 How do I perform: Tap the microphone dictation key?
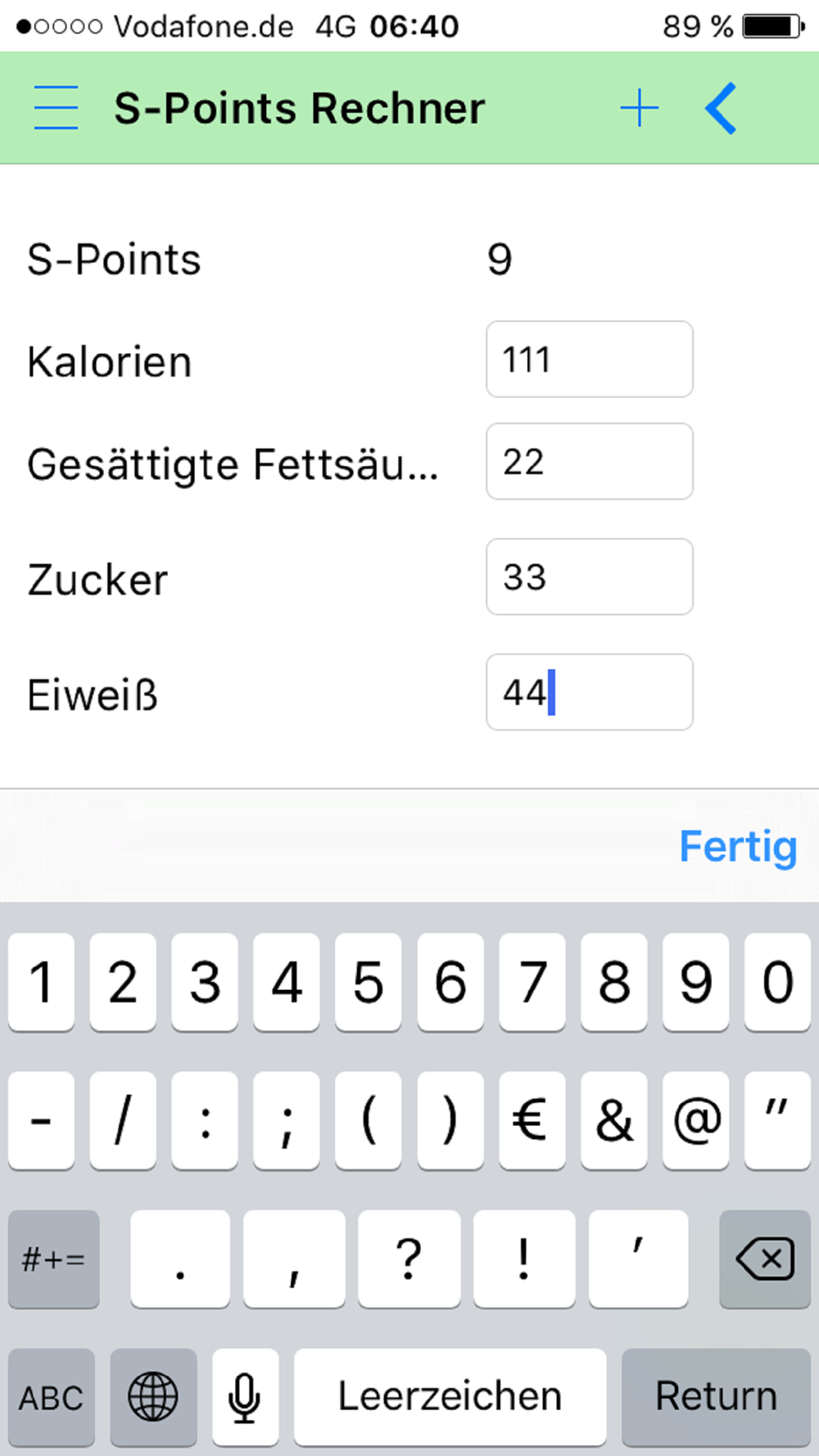(x=245, y=1395)
